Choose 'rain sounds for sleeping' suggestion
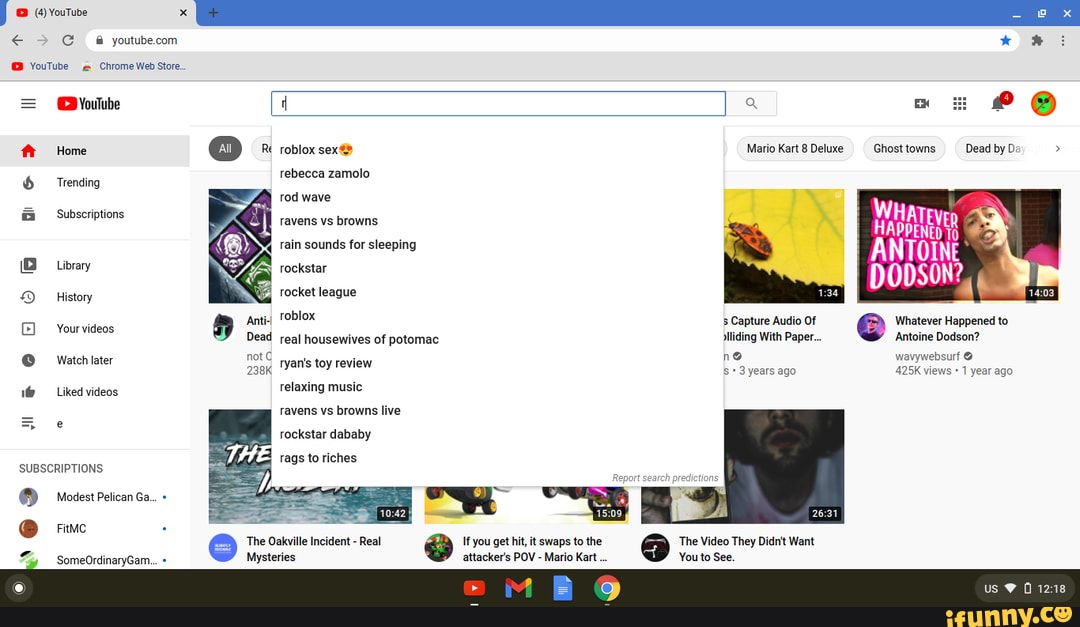Viewport: 1080px width, 627px height. [x=348, y=245]
